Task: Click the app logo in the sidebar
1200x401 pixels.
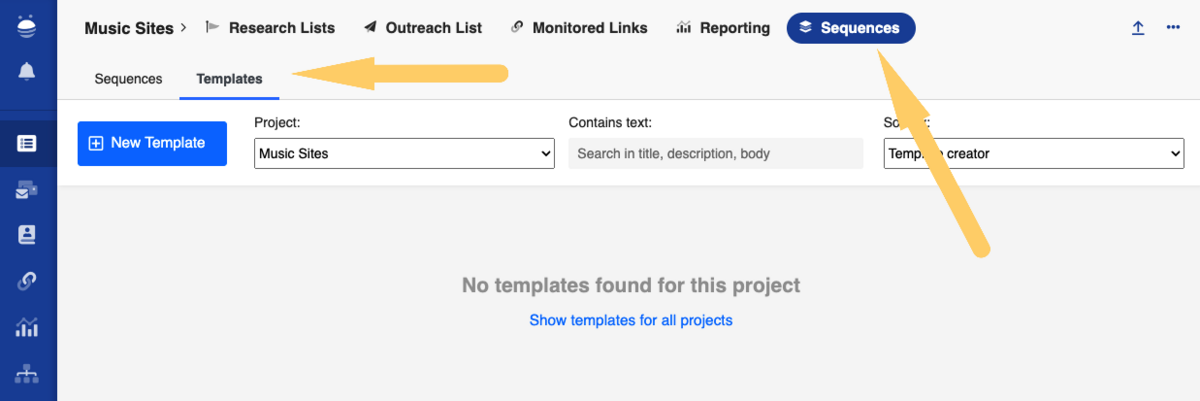Action: (27, 25)
